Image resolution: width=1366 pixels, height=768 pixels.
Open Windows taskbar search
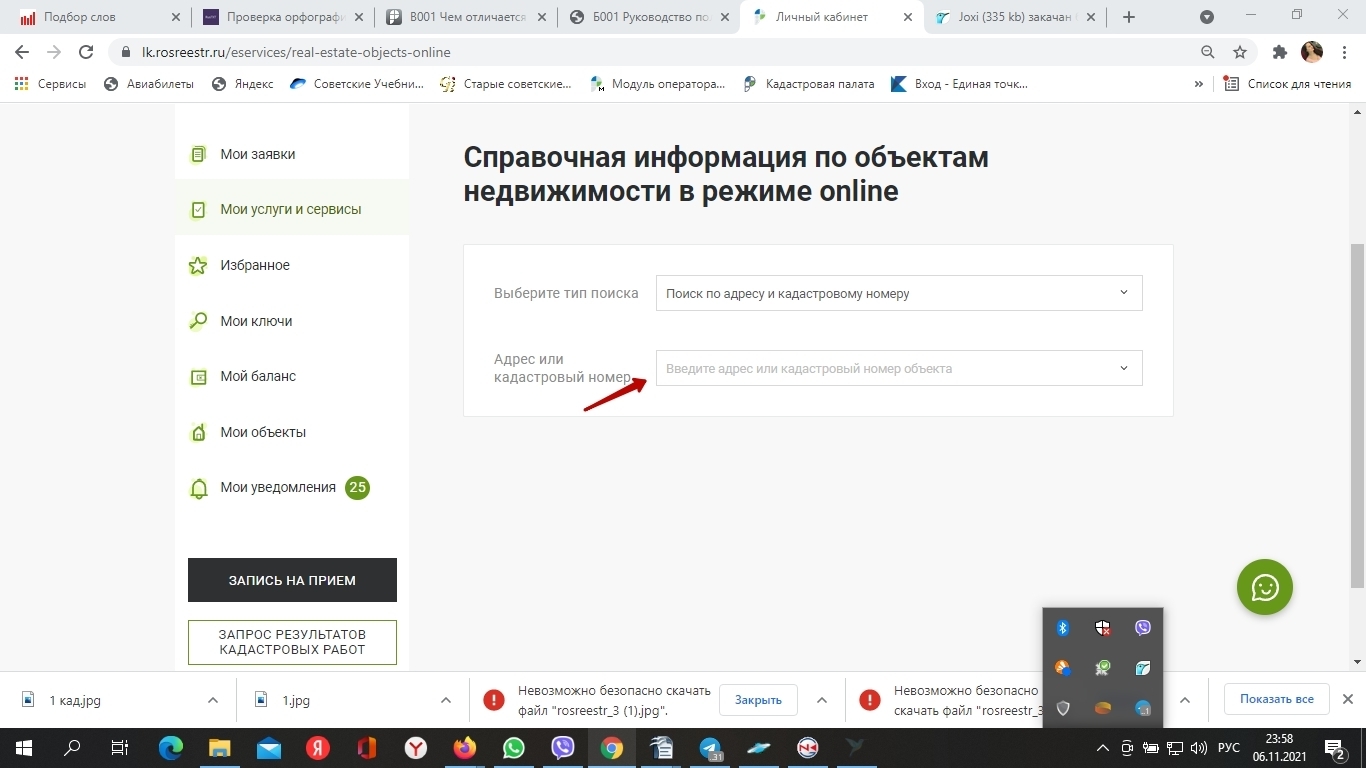tap(72, 748)
